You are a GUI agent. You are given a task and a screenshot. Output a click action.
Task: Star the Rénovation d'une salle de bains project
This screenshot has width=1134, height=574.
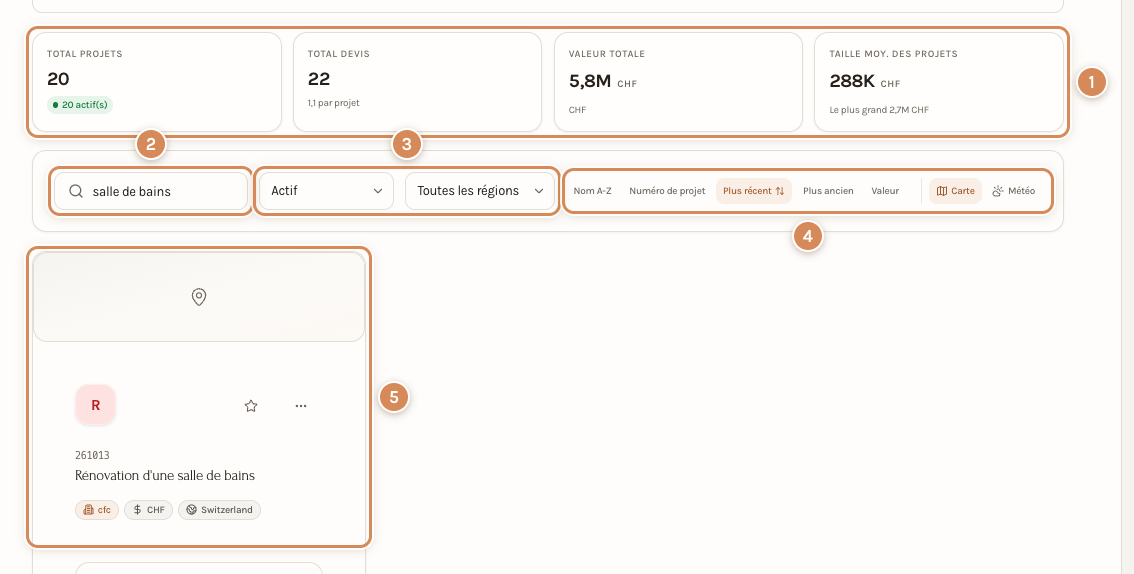point(251,406)
